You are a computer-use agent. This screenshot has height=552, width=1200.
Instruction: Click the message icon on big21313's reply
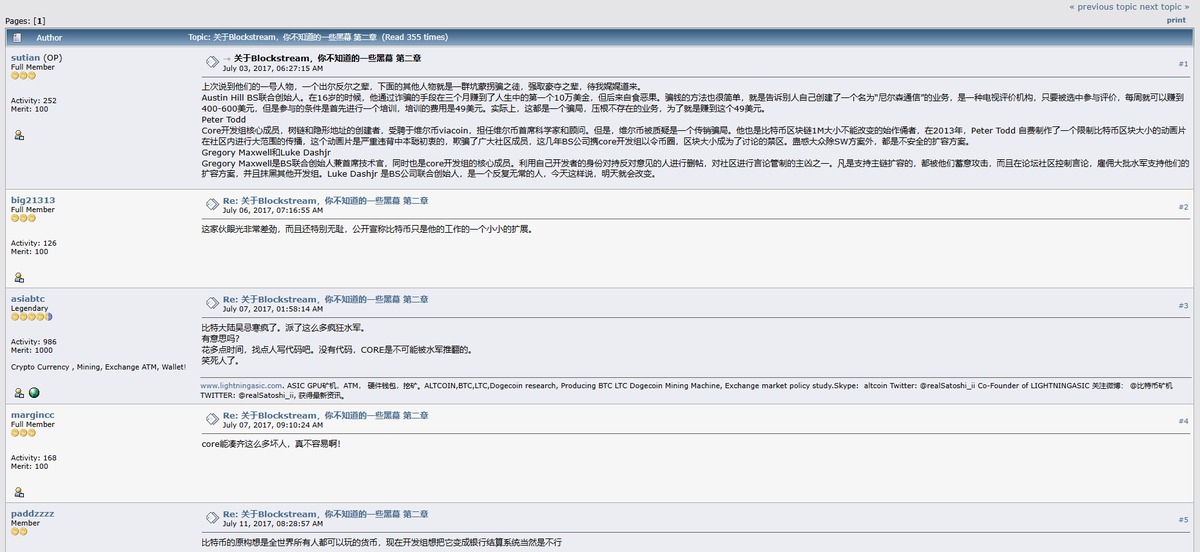point(211,205)
